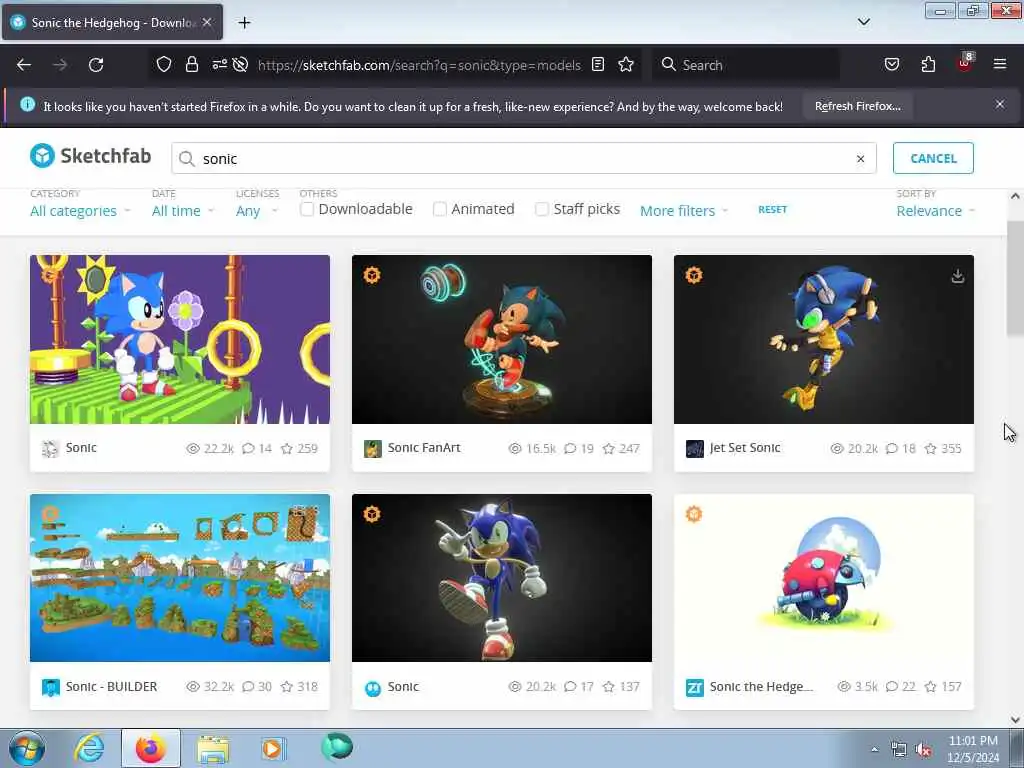Show hidden system tray icons

pos(874,750)
